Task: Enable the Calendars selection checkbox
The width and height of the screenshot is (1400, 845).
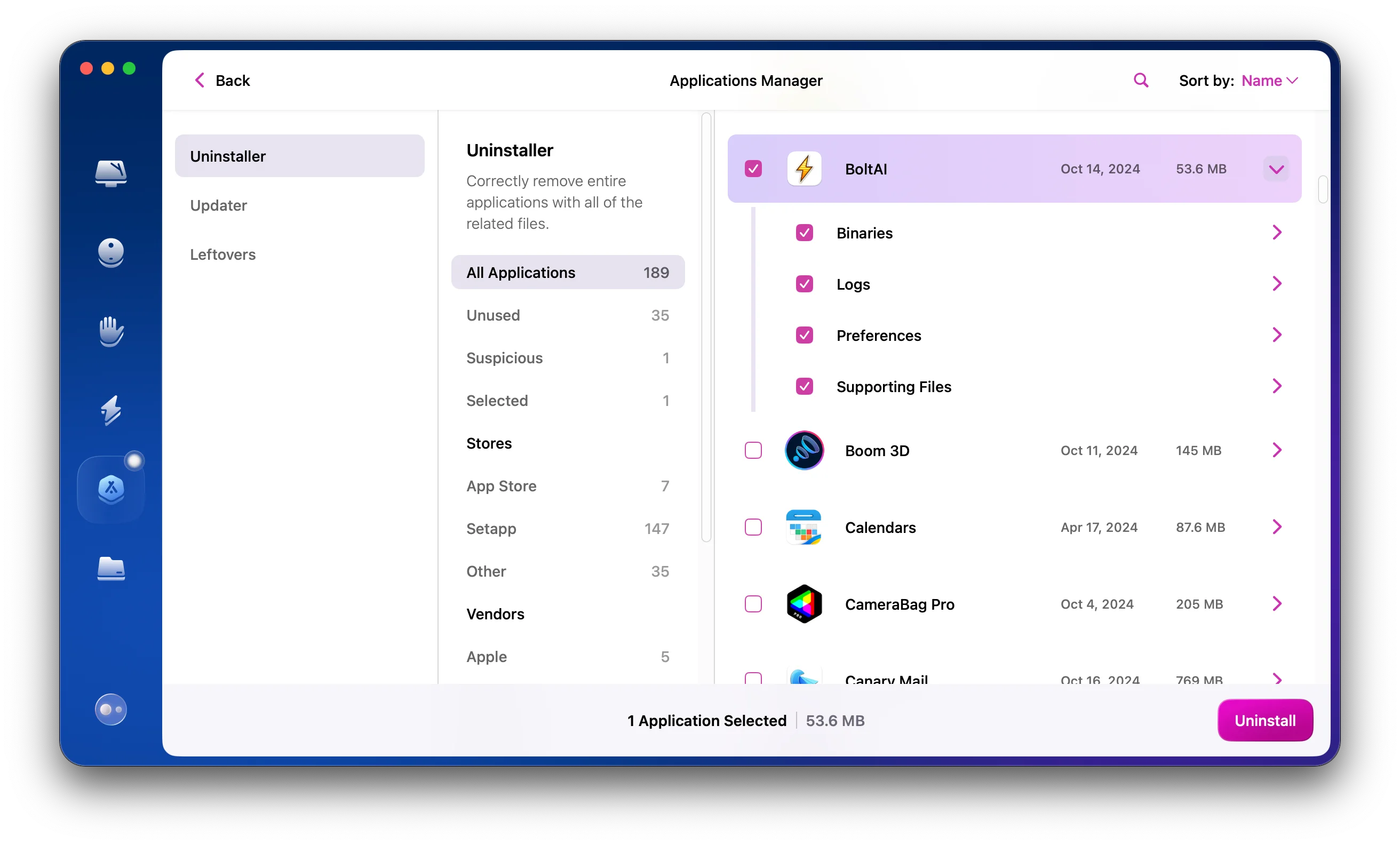Action: tap(753, 527)
